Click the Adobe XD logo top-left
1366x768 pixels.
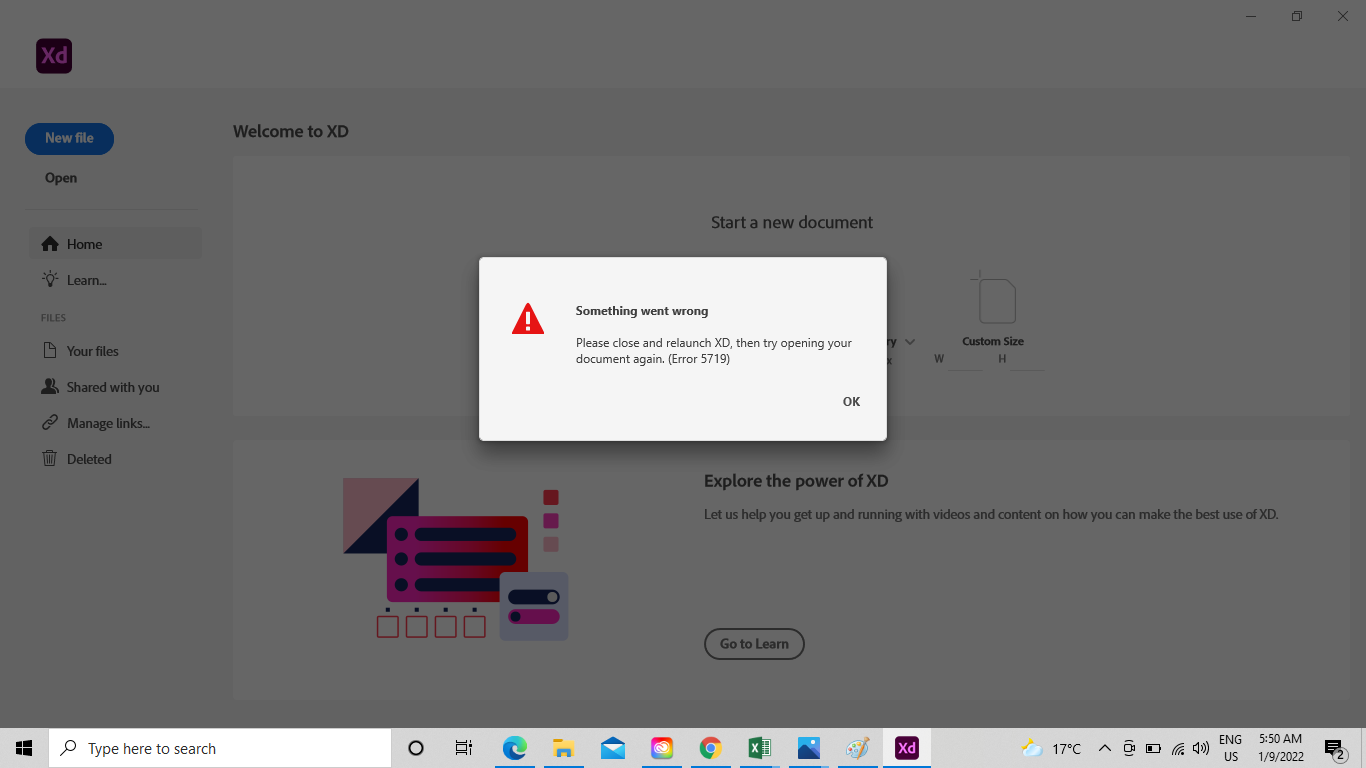coord(53,55)
